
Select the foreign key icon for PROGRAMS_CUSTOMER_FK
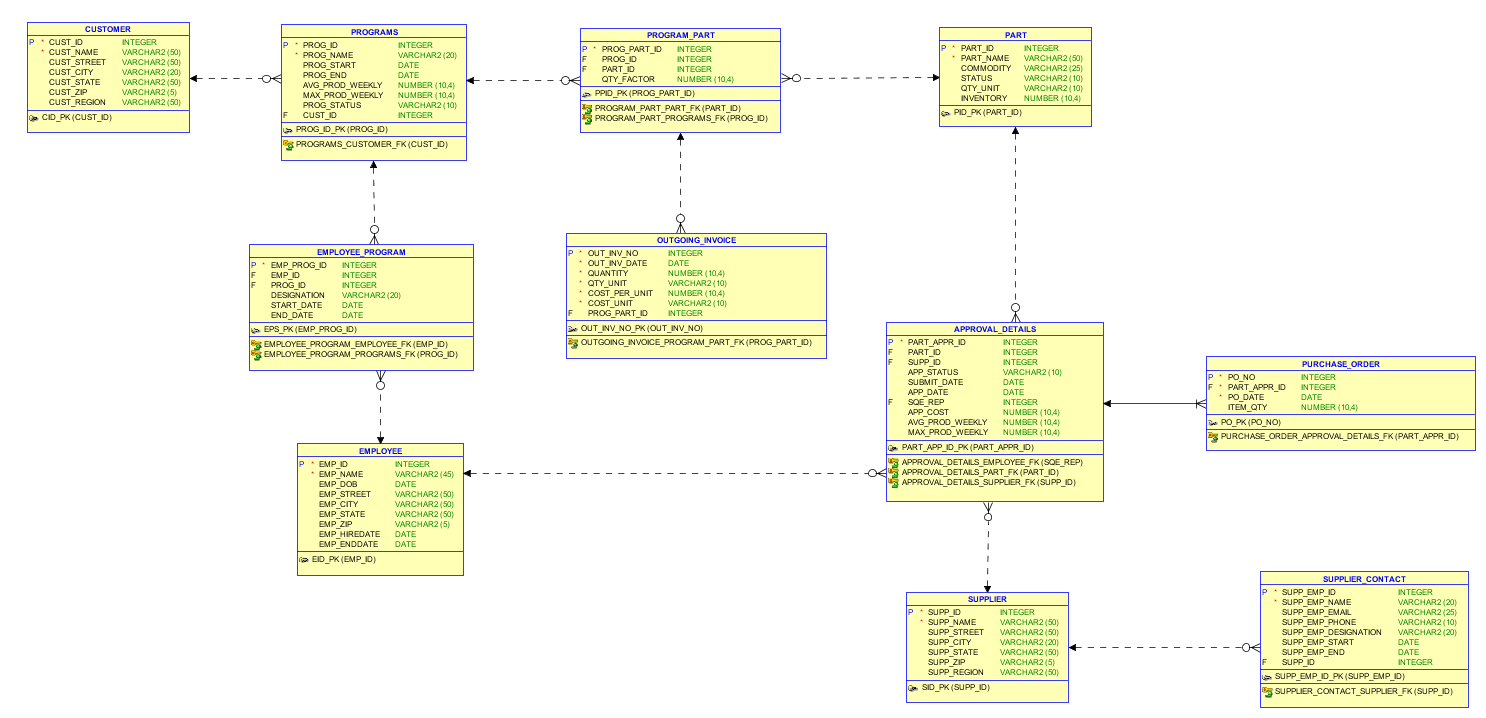pos(289,144)
